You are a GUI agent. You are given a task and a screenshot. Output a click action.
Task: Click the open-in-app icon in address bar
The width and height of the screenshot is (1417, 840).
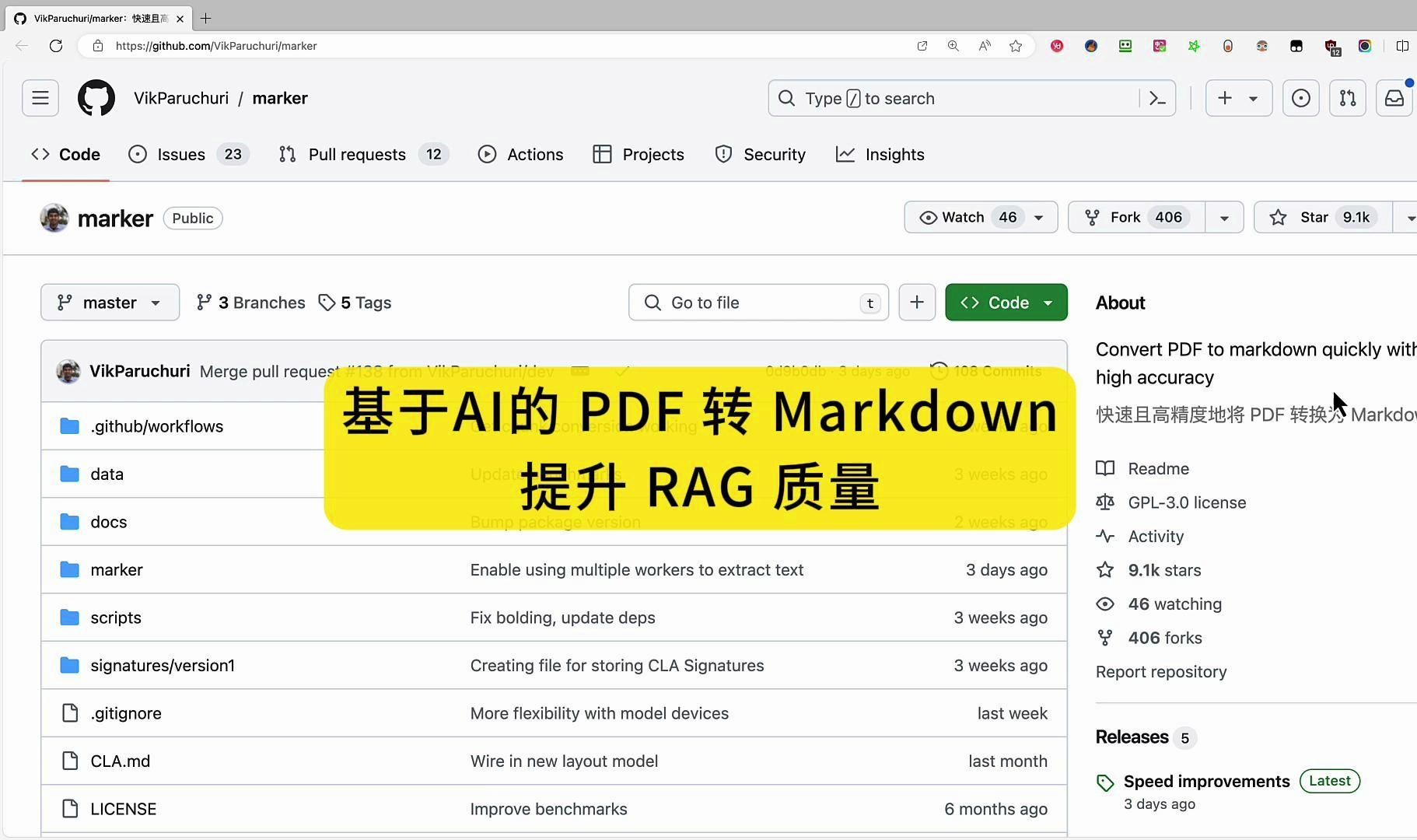(922, 46)
